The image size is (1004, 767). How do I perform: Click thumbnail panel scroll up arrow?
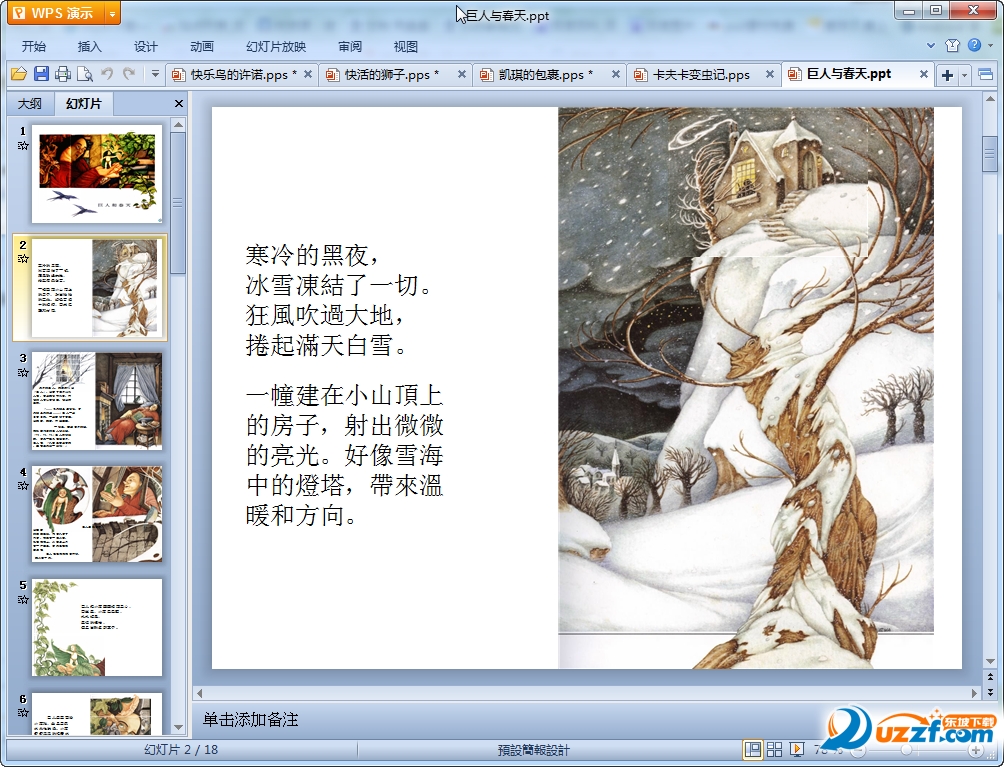tap(179, 124)
